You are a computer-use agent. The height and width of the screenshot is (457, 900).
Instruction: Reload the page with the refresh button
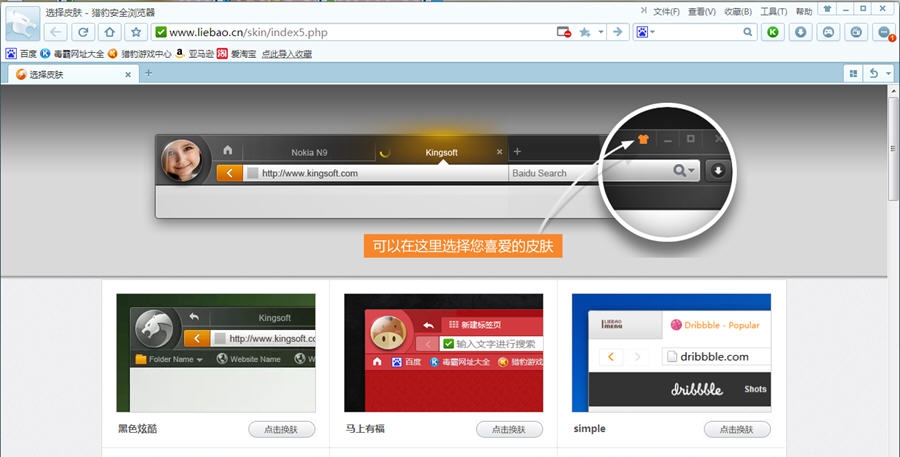83,32
